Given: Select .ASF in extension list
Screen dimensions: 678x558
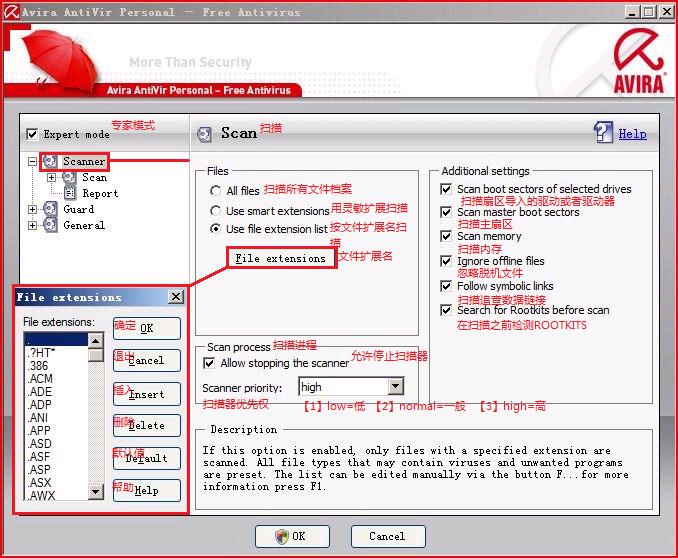Looking at the screenshot, I should click(x=56, y=456).
